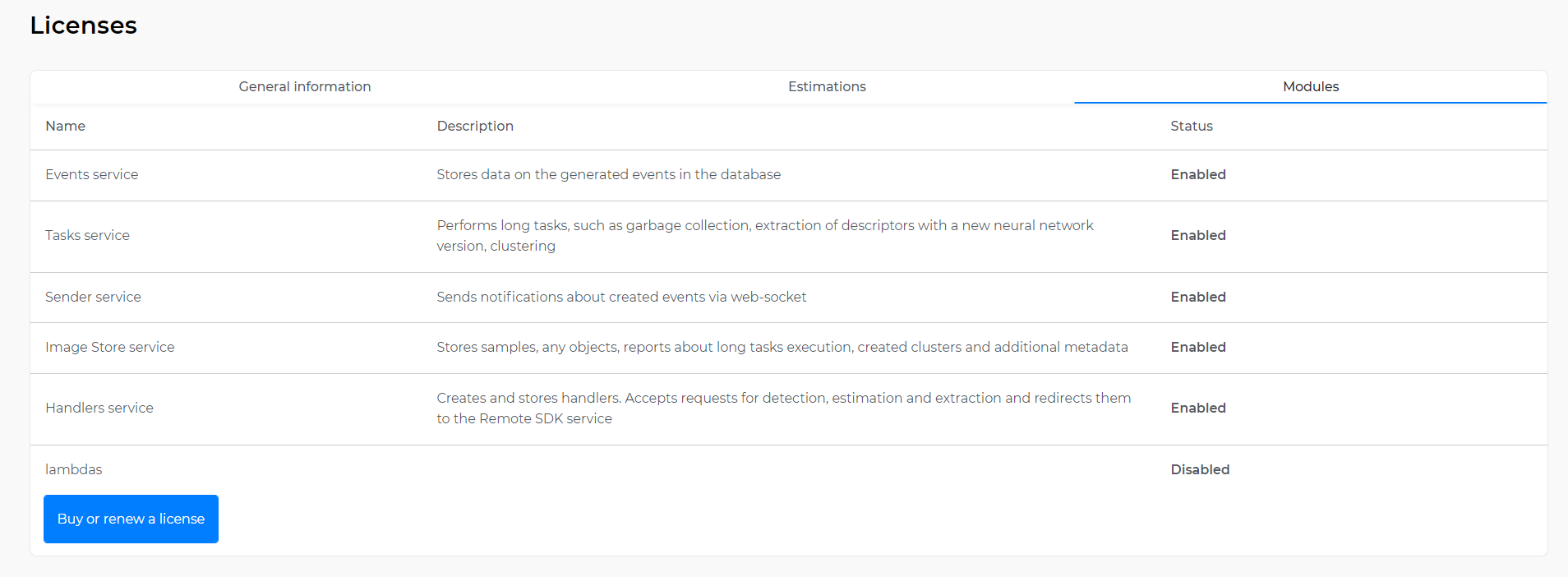
Task: Click the Name column header
Action: click(66, 126)
